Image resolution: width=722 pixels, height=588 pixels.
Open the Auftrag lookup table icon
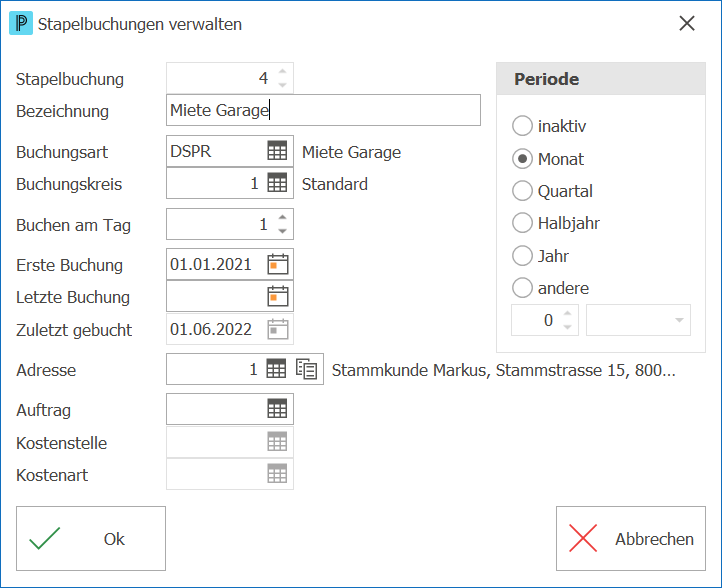pyautogui.click(x=277, y=409)
